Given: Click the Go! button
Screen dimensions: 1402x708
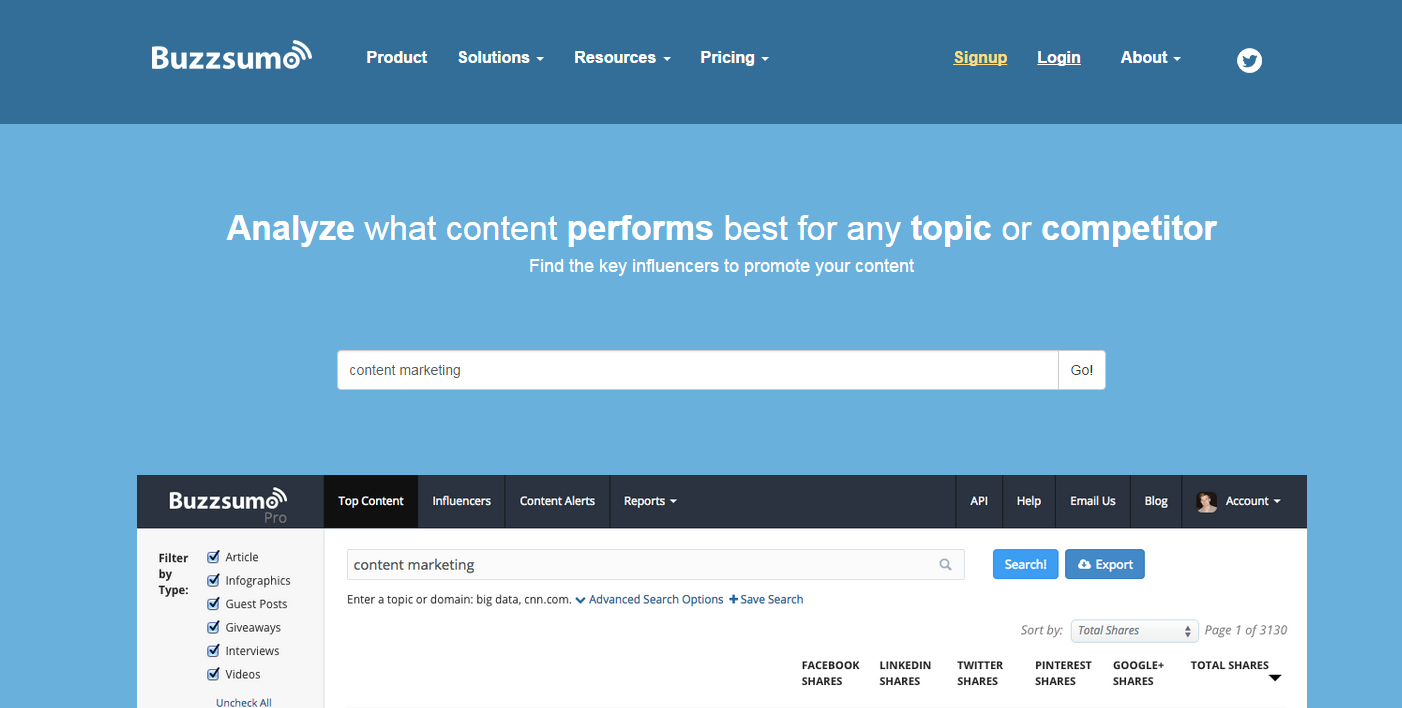Looking at the screenshot, I should tap(1082, 370).
